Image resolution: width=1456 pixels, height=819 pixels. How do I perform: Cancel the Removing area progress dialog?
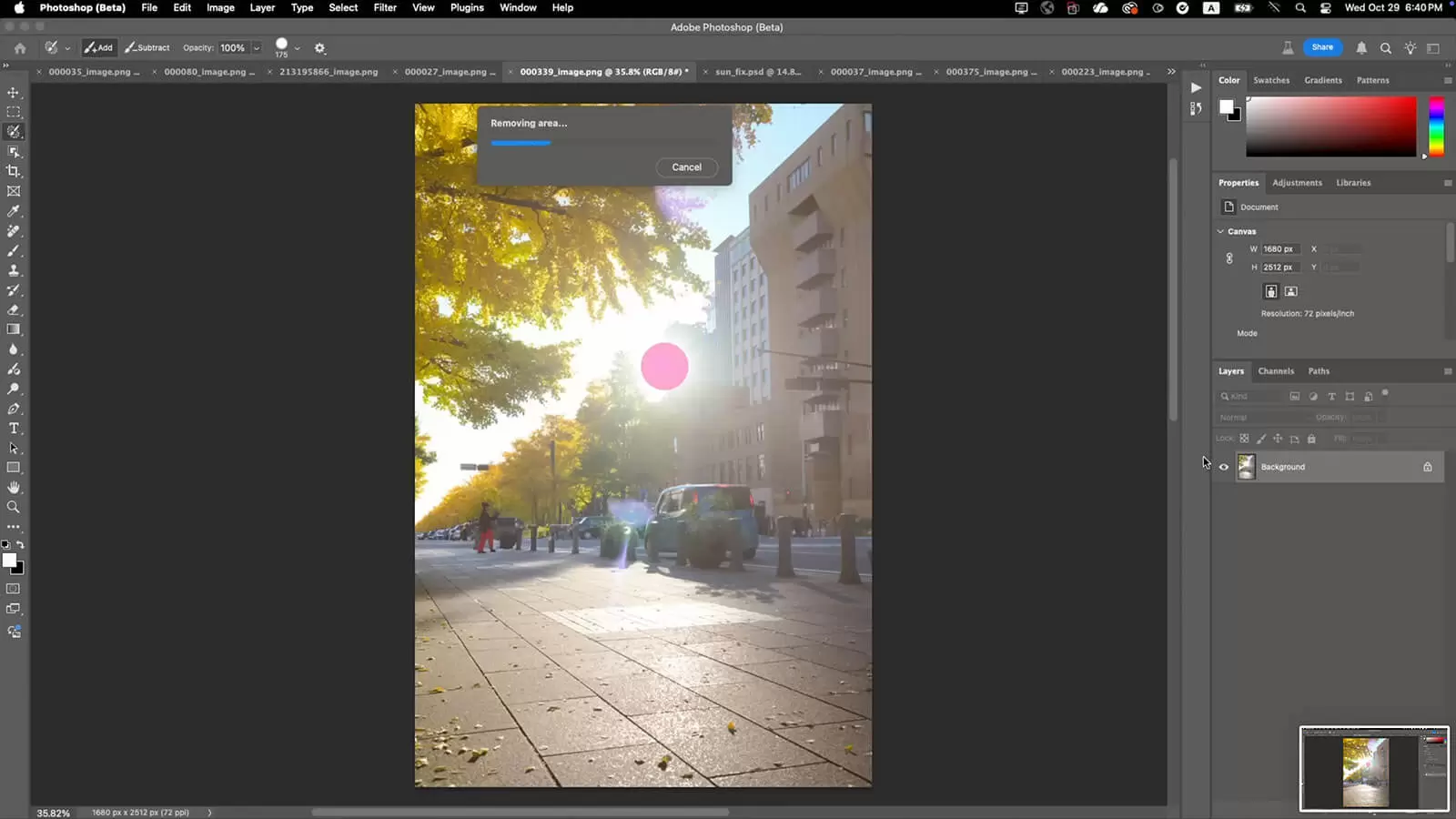[686, 167]
